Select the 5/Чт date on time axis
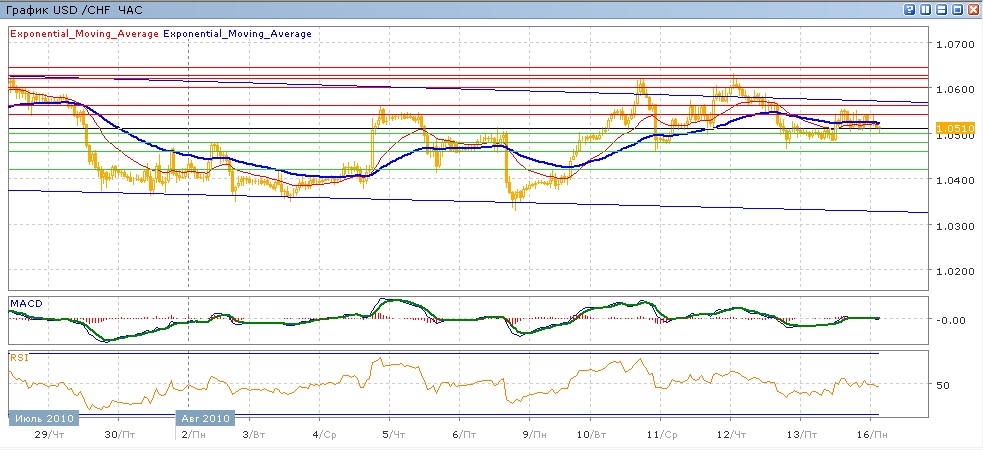983x450 pixels. (388, 435)
